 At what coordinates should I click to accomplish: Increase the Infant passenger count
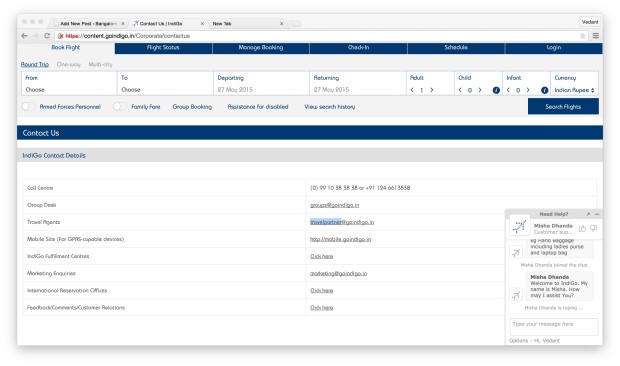pos(528,90)
